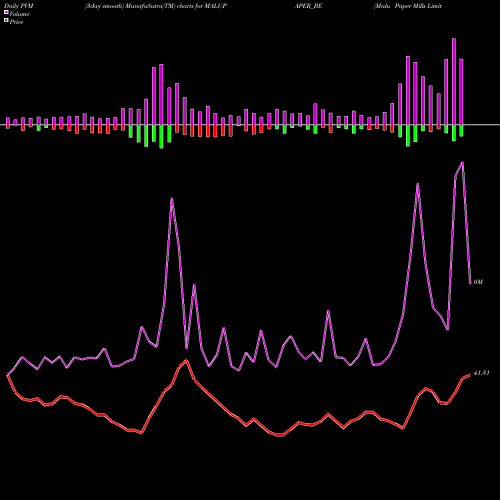
Task: Click the 'APER_BE' symbol text
Action: [x=308, y=6]
